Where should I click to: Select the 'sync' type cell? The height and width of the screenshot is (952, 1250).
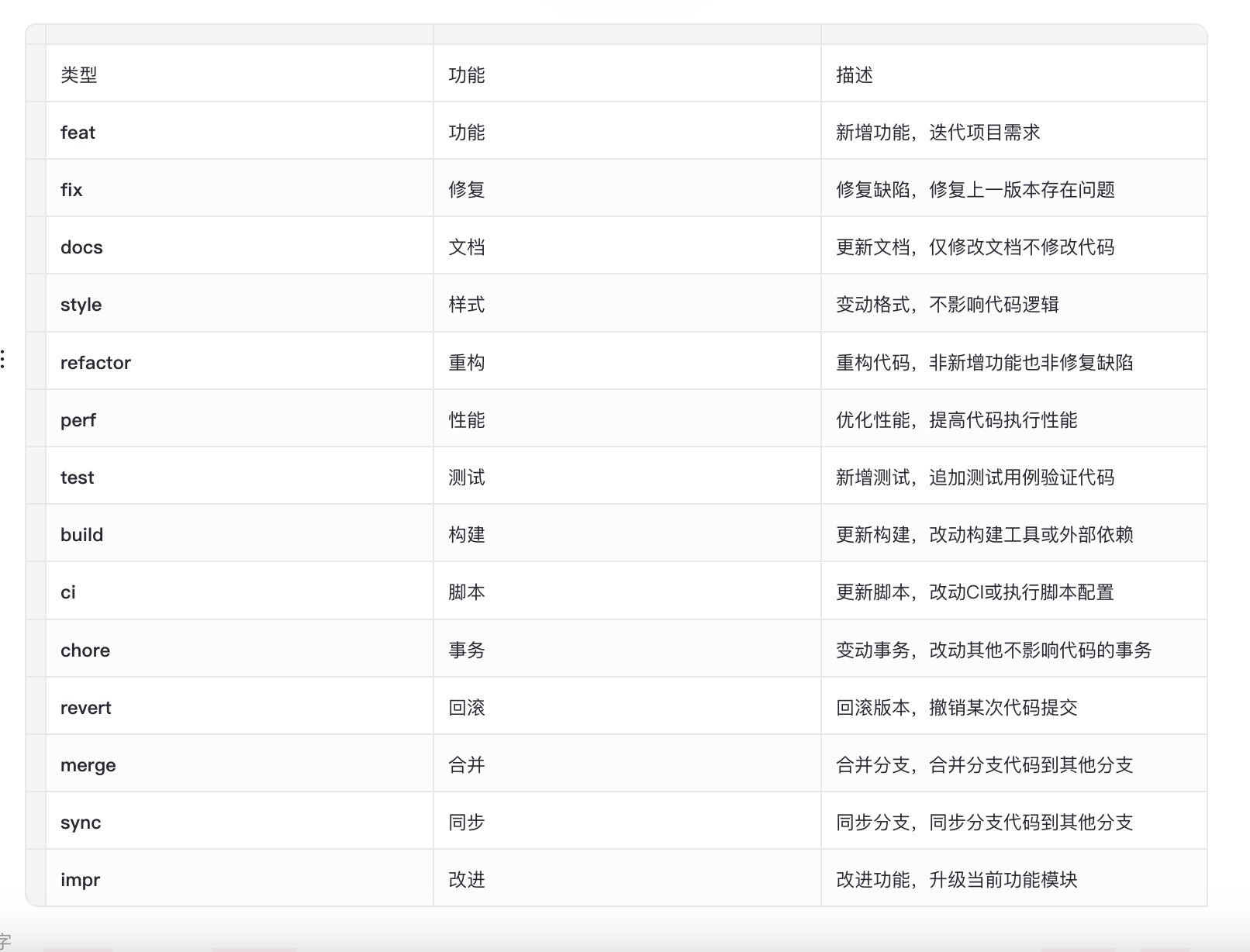[240, 821]
